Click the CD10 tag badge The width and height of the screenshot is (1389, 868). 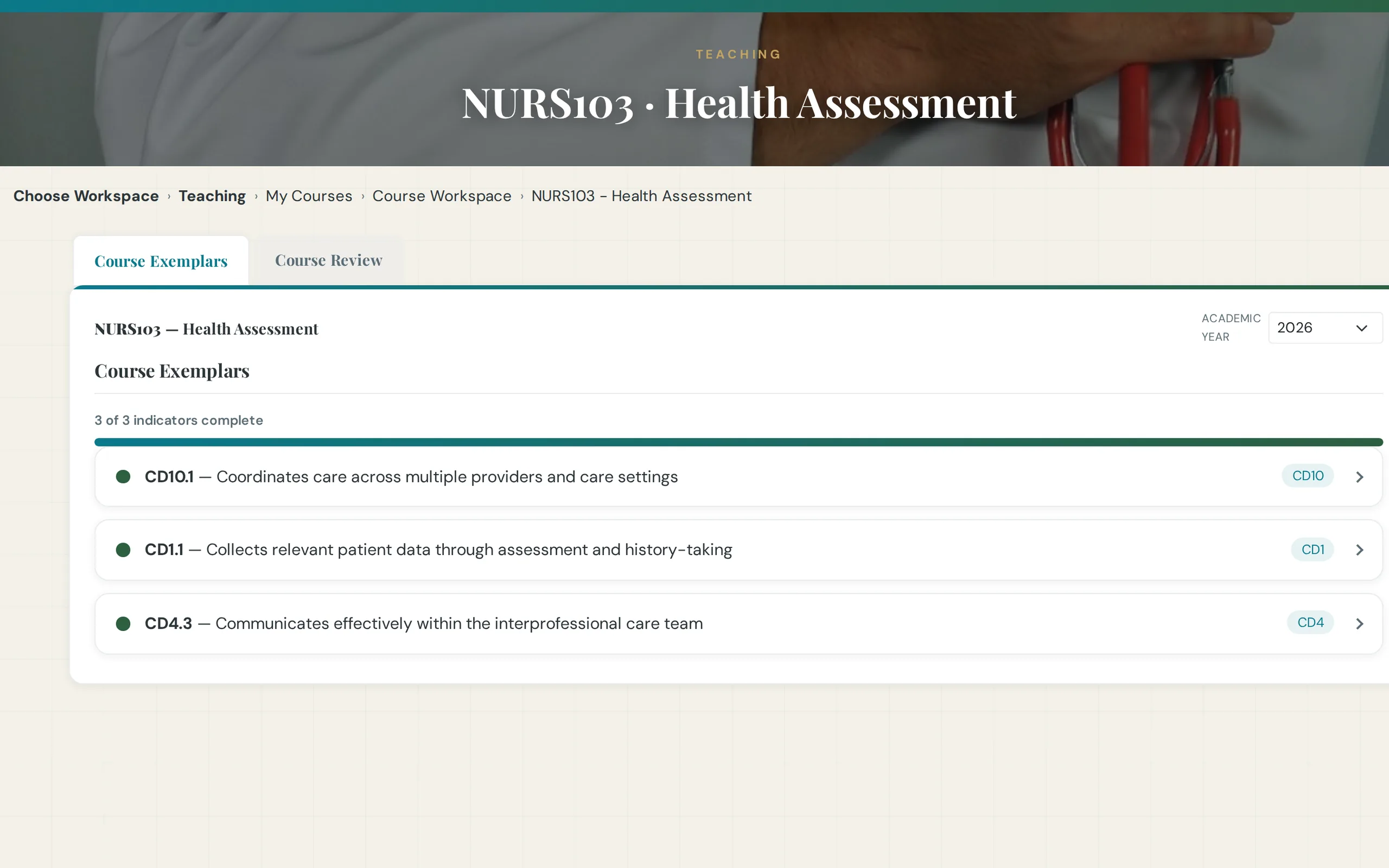click(1308, 476)
